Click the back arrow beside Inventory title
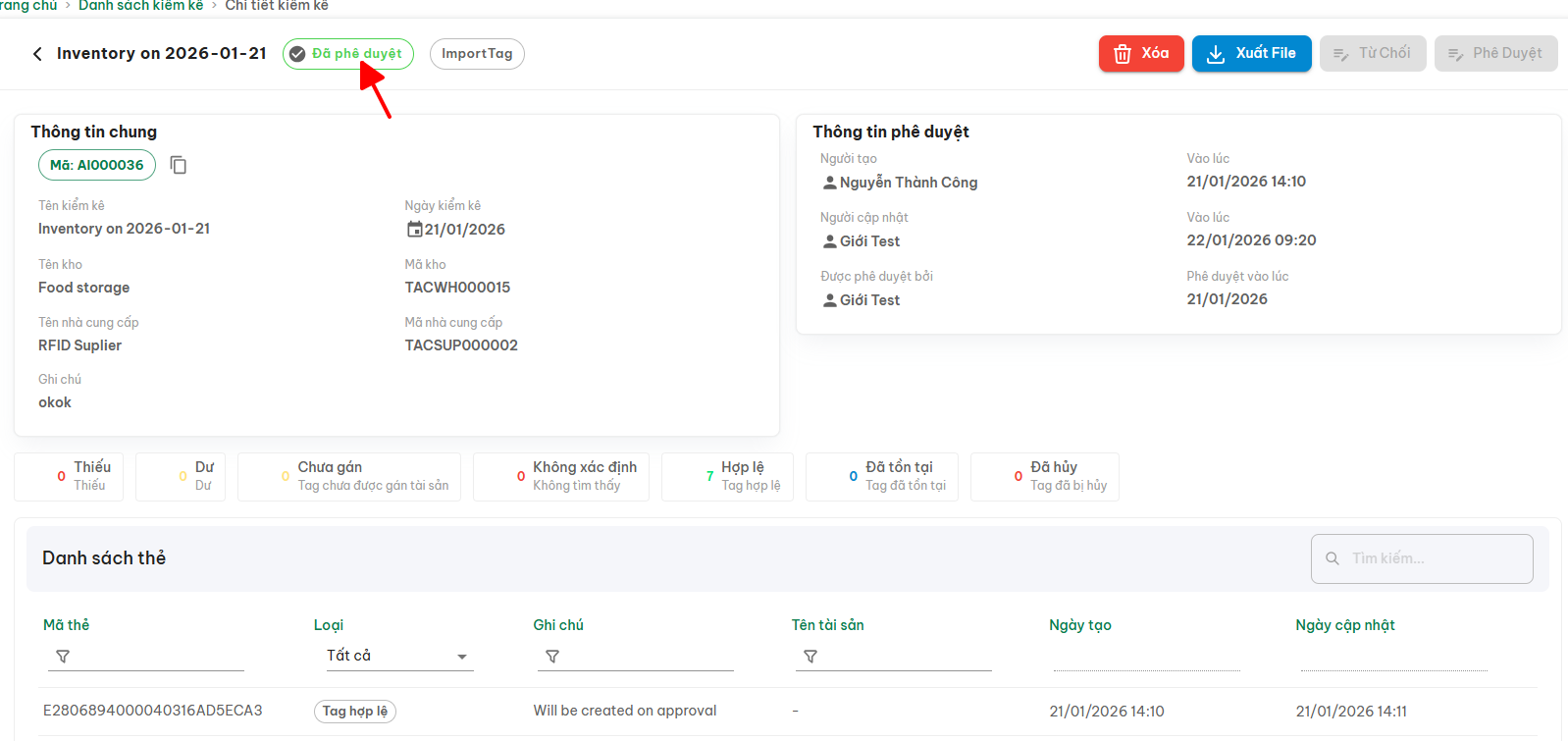 (x=37, y=54)
